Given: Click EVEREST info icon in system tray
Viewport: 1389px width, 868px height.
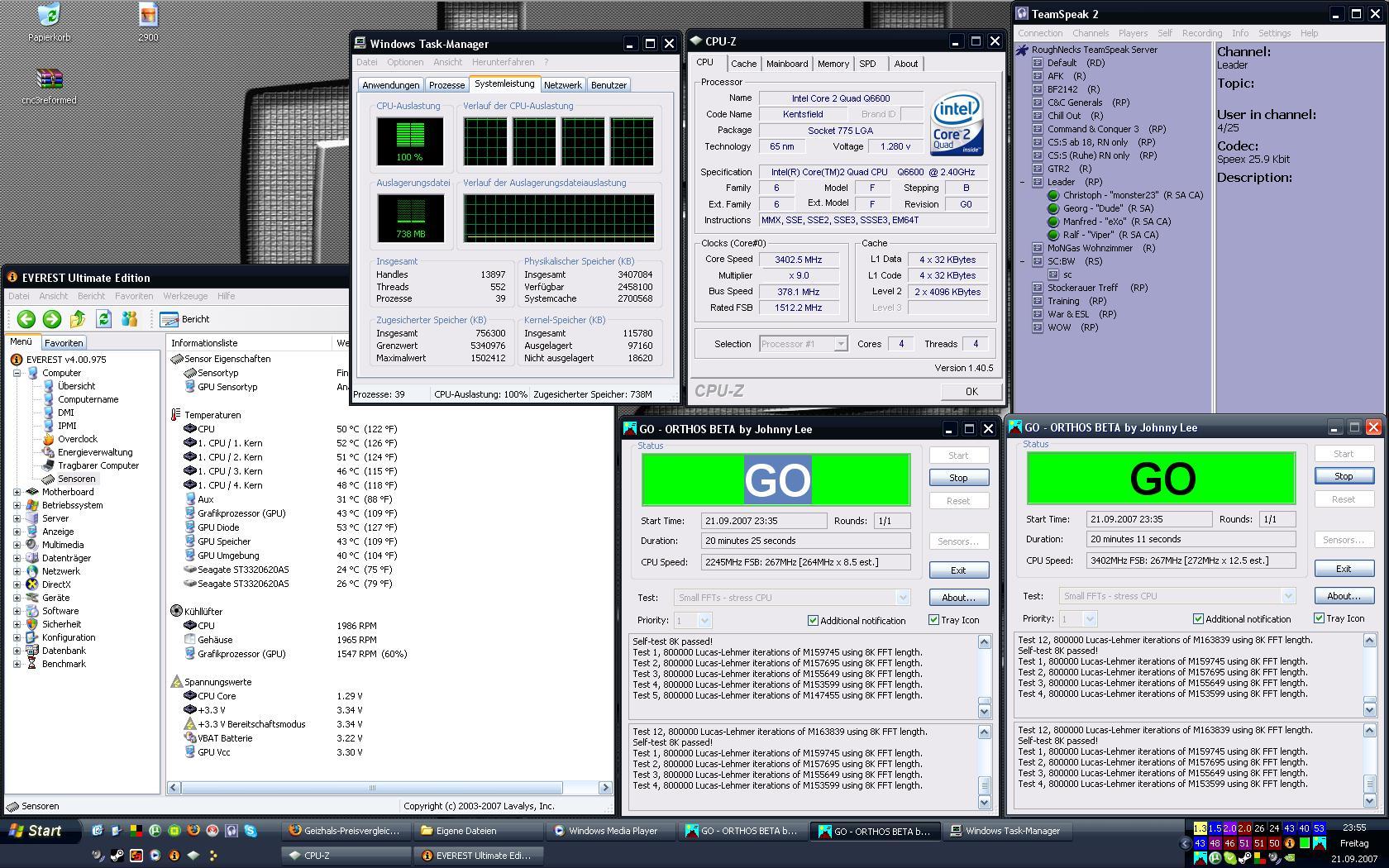Looking at the screenshot, I should click(1289, 843).
